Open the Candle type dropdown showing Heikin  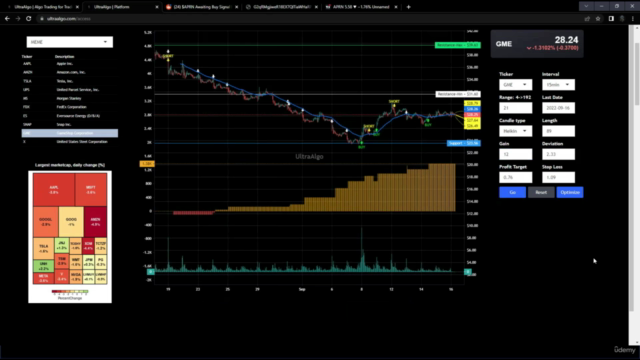pos(516,131)
